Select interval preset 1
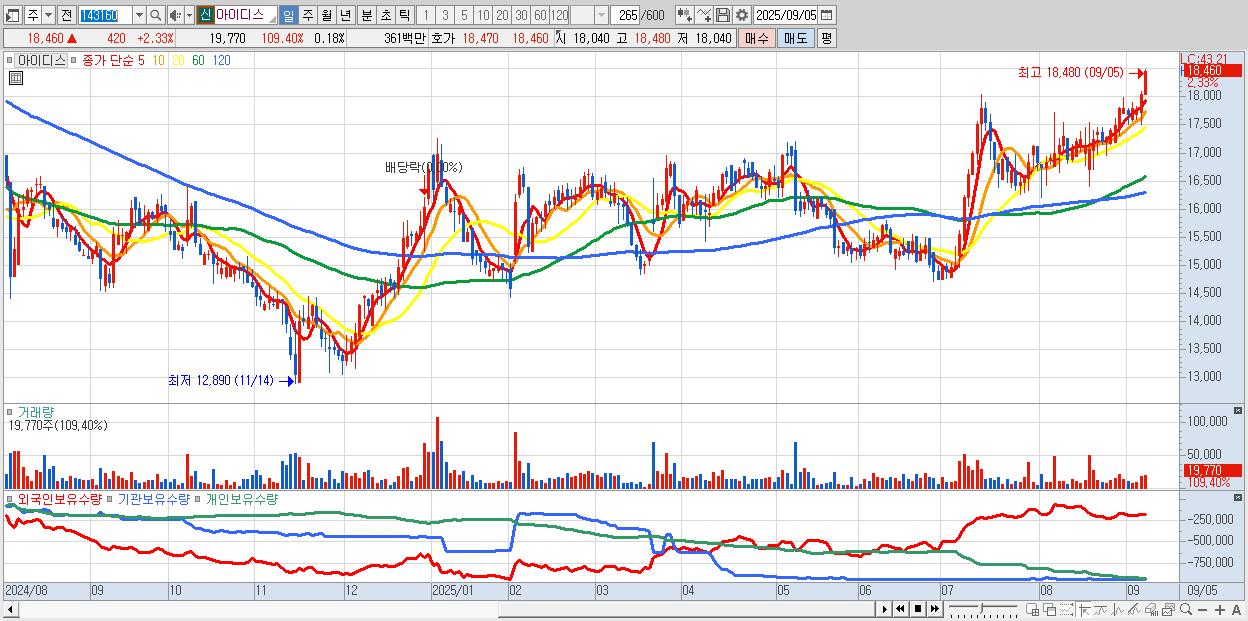 pyautogui.click(x=425, y=15)
